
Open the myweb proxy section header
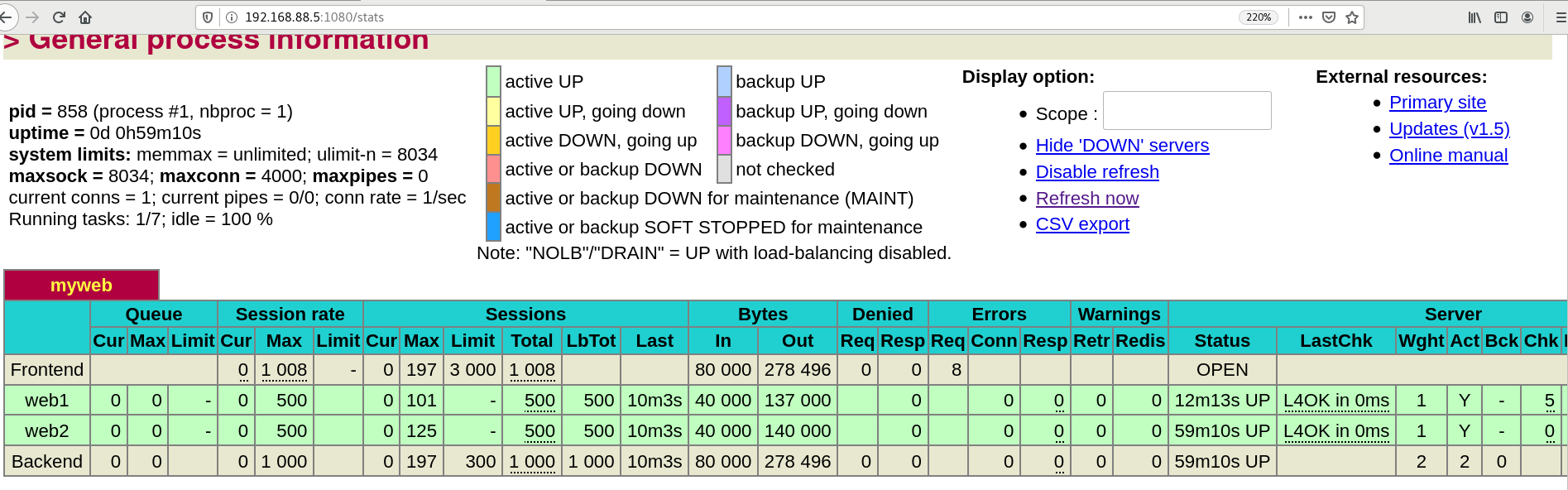point(81,286)
